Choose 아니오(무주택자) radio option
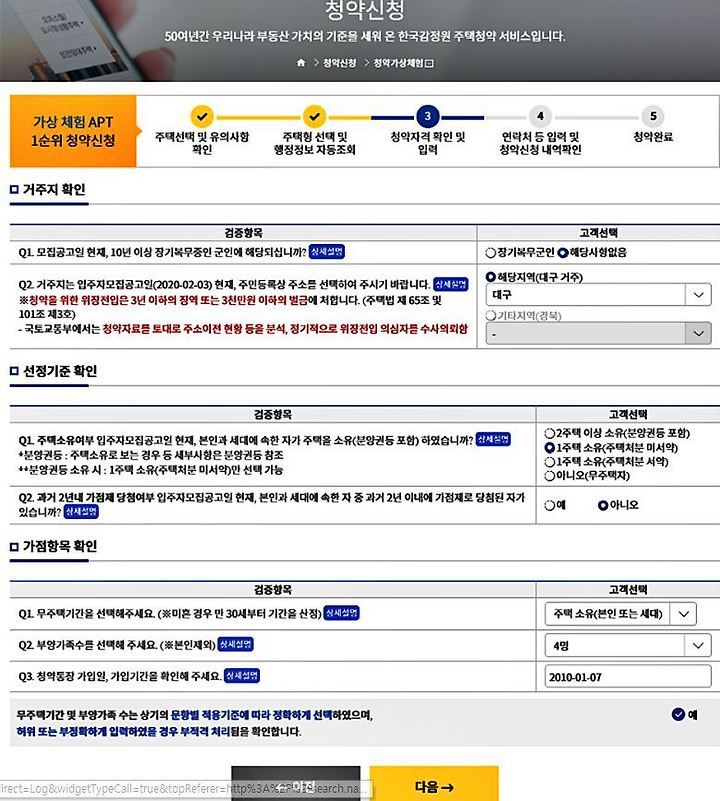The height and width of the screenshot is (801, 720). [x=550, y=476]
